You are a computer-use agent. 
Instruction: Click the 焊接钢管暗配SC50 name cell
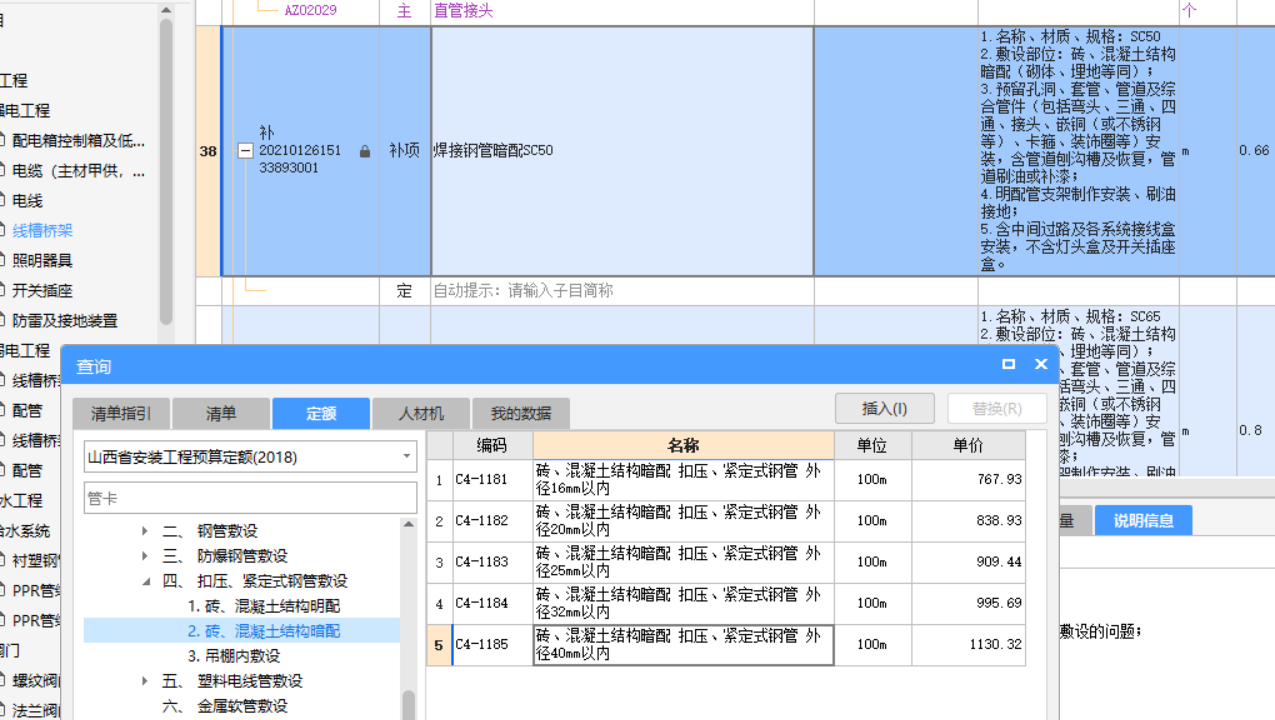(x=622, y=151)
